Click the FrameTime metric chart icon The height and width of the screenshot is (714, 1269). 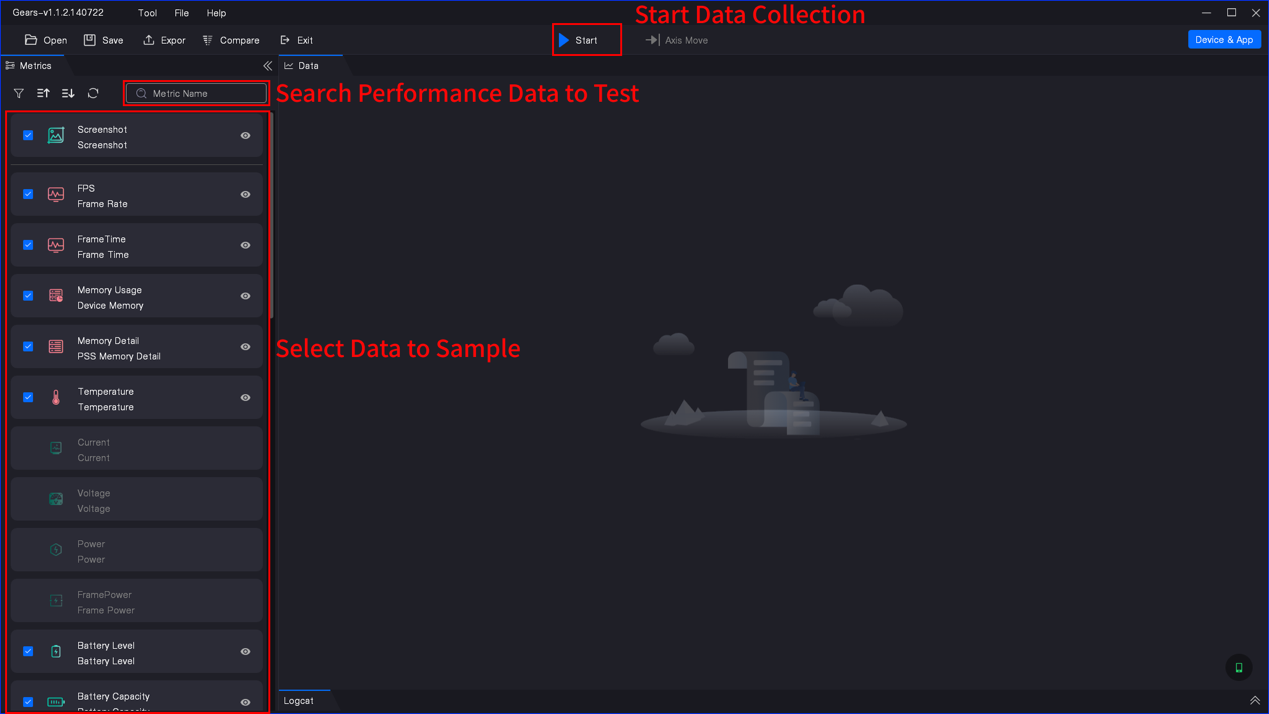(x=56, y=245)
